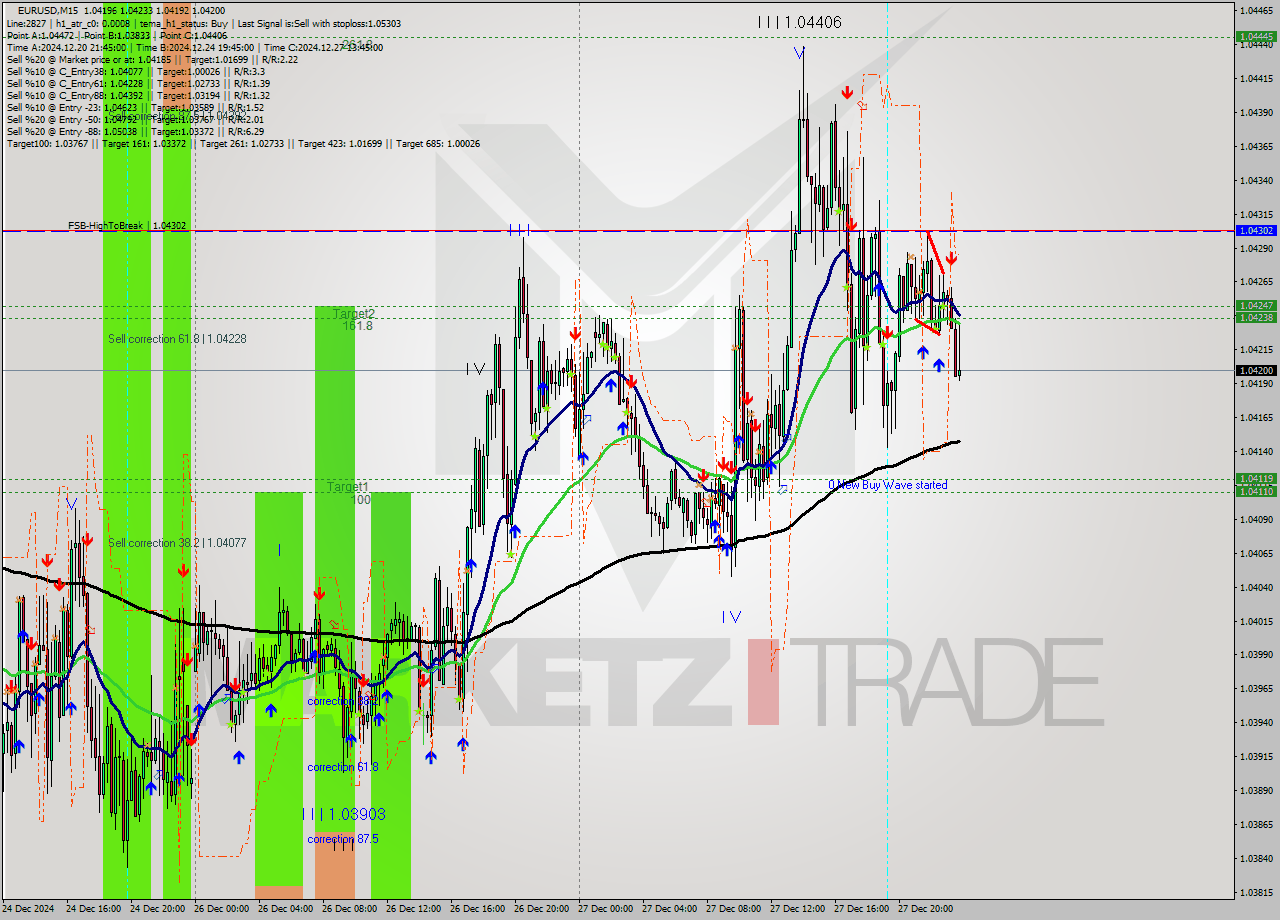Select the 'I I I 1.04406' wave label
This screenshot has height=920, width=1280.
pos(799,21)
